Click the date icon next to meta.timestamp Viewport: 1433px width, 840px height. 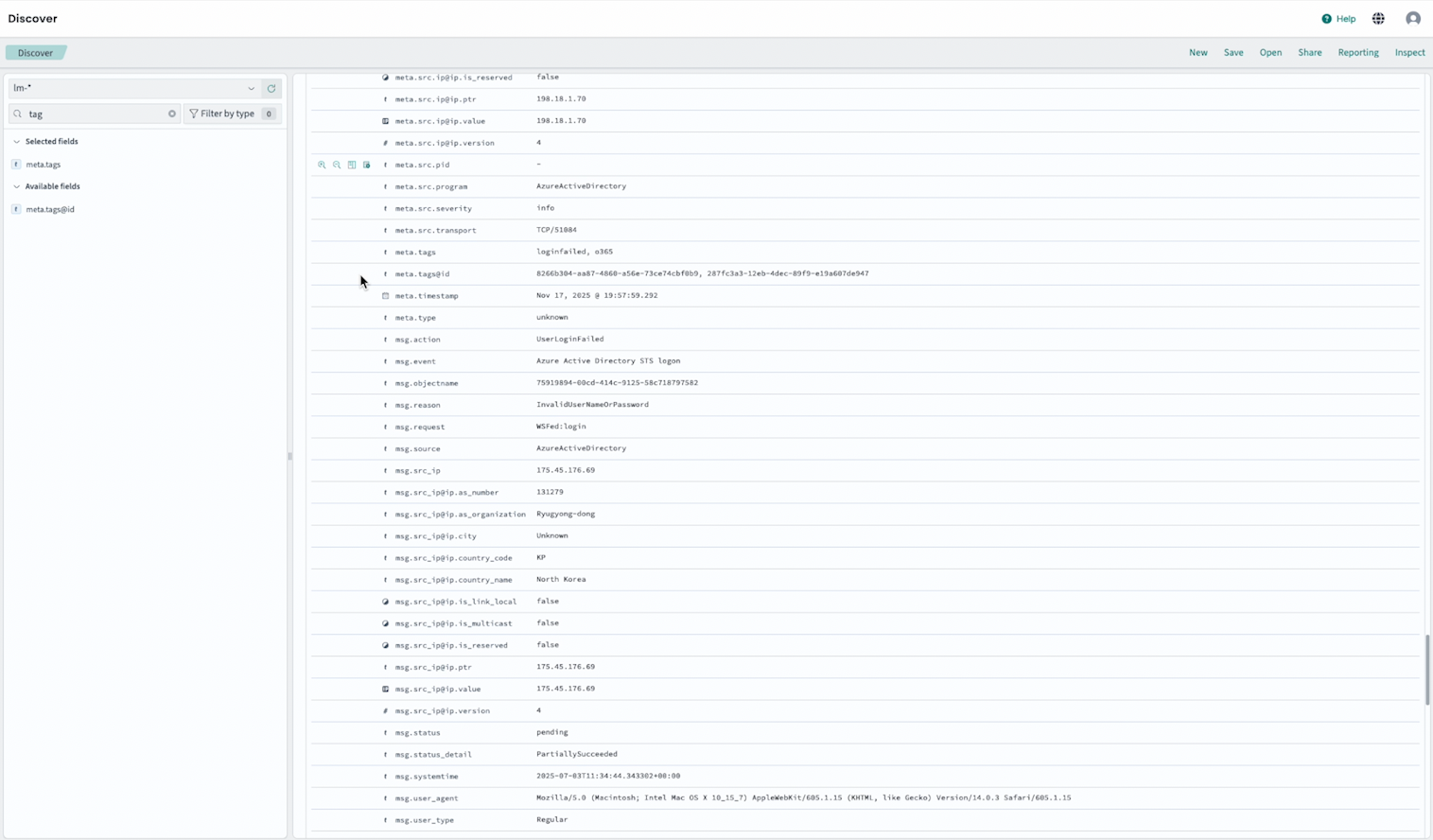point(385,296)
